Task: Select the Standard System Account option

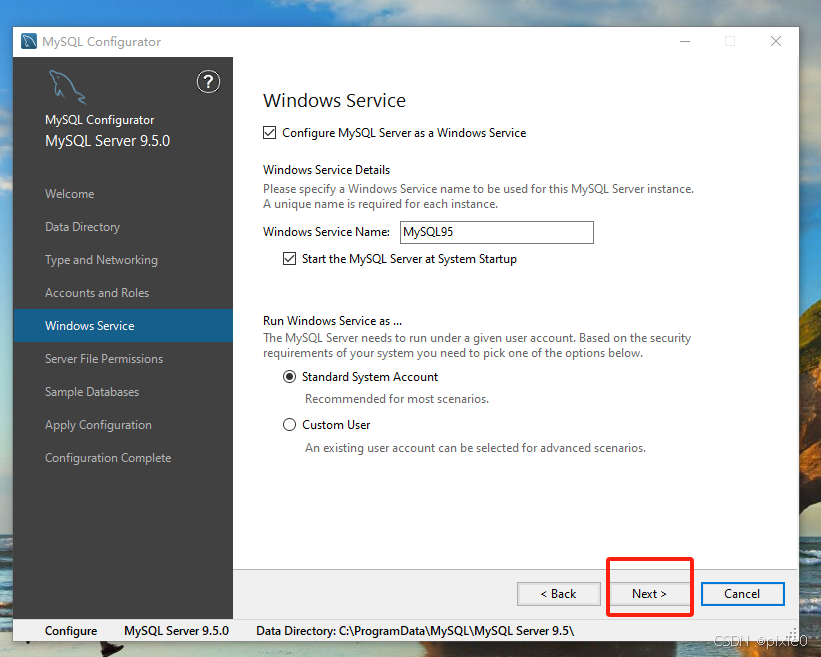Action: point(289,377)
